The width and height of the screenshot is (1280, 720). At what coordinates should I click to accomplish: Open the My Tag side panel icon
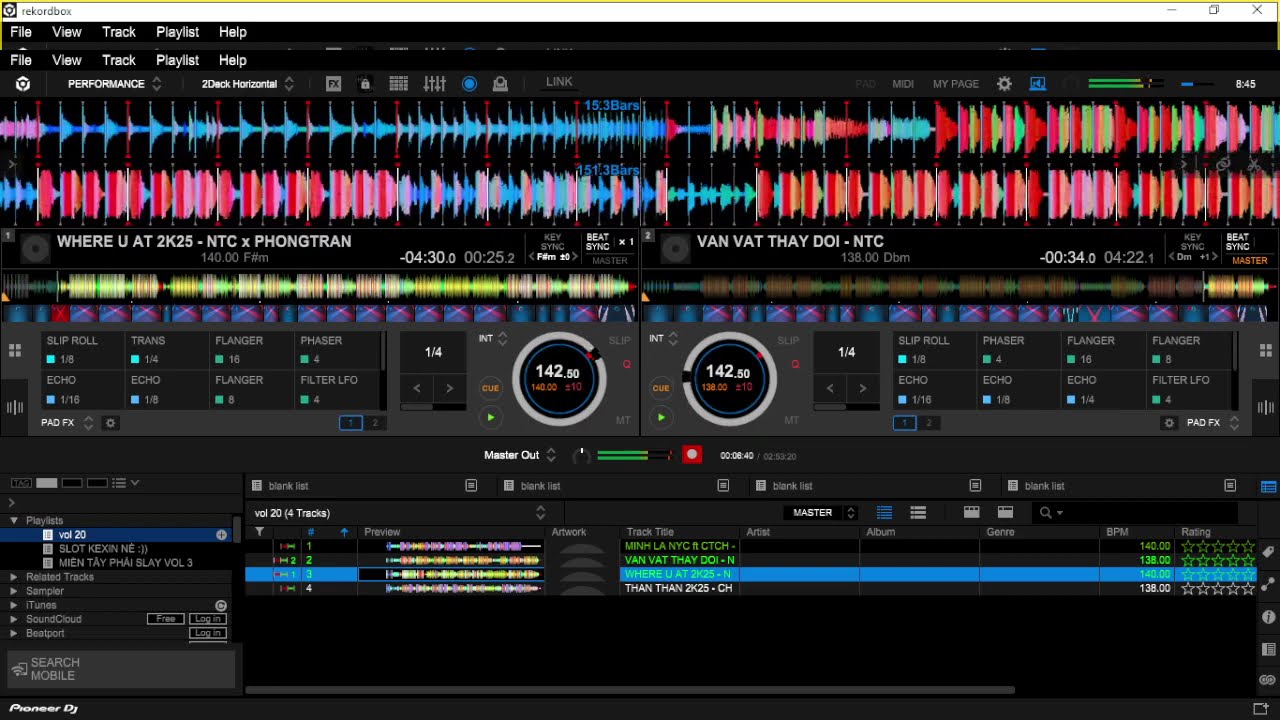pyautogui.click(x=1268, y=552)
